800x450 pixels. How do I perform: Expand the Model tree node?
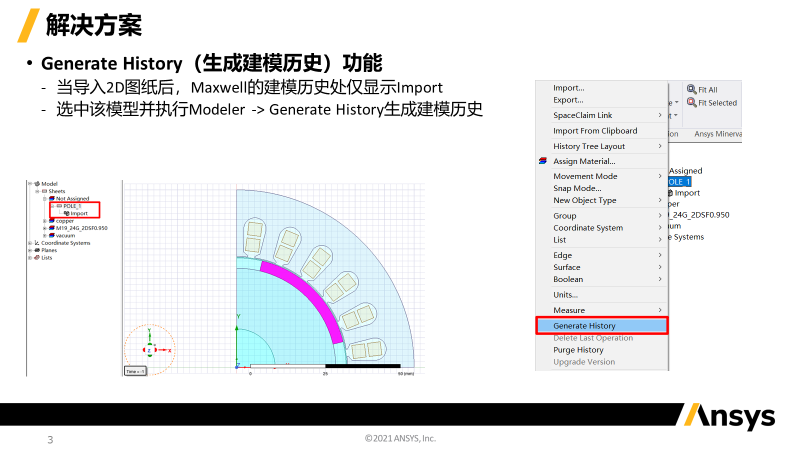(30, 184)
